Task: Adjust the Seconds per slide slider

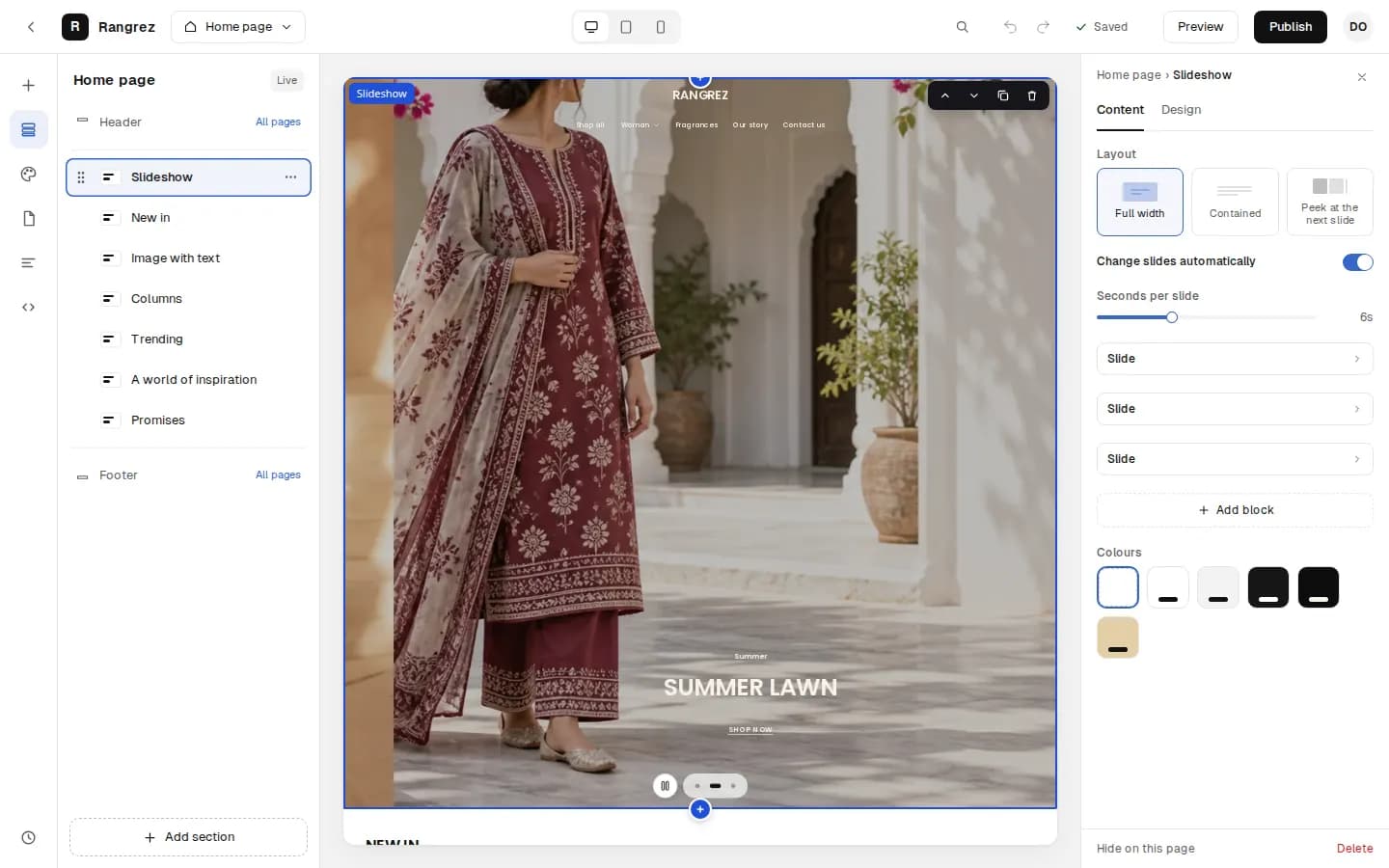Action: (x=1207, y=317)
